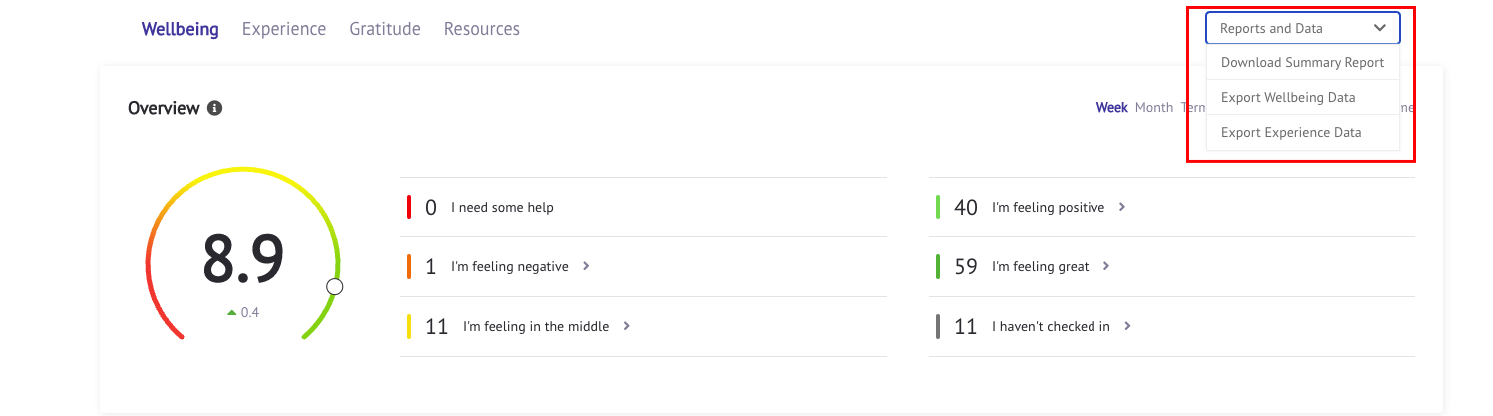Click the gauge marker circle on the dial

(335, 287)
